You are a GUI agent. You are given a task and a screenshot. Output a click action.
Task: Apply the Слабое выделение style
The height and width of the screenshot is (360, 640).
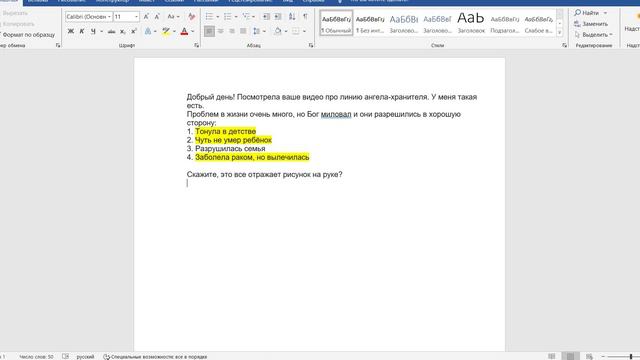tap(539, 23)
